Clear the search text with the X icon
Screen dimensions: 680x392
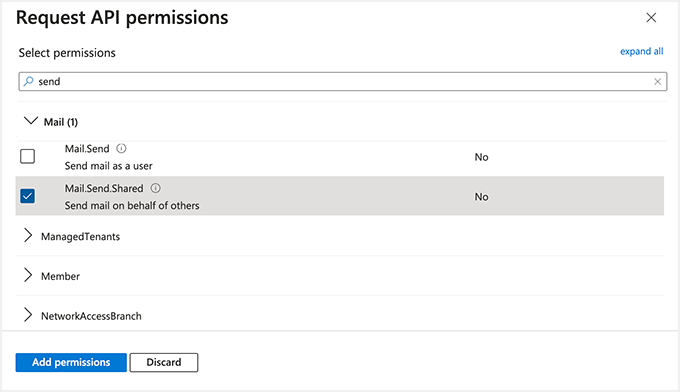click(657, 82)
